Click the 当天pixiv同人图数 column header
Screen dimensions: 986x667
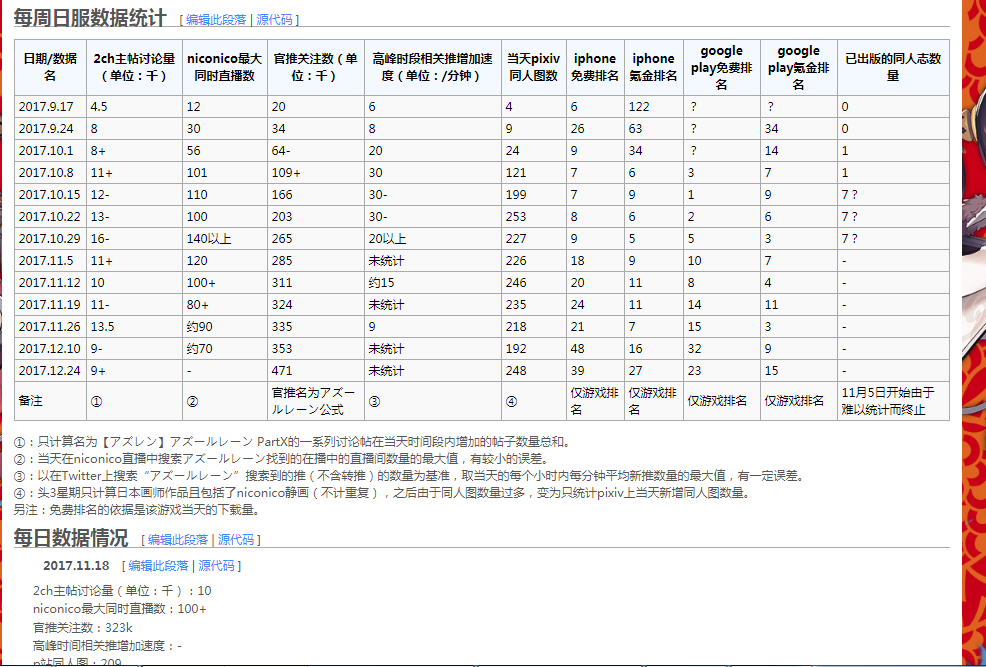pos(533,67)
